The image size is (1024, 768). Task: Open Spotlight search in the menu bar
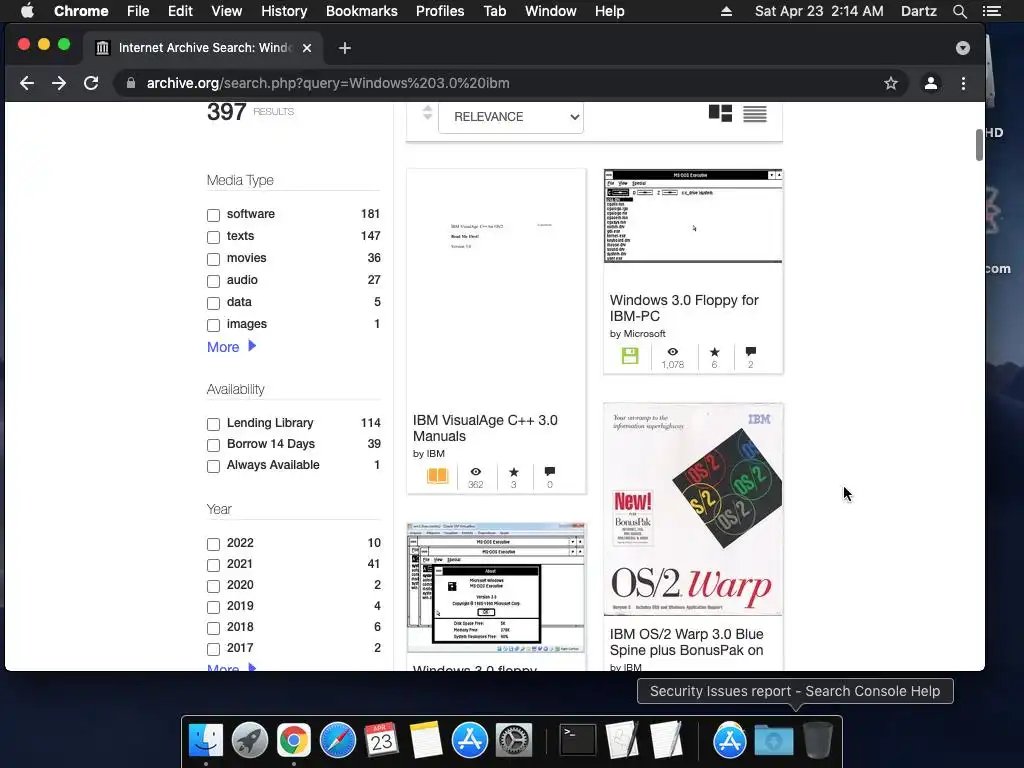coord(959,11)
